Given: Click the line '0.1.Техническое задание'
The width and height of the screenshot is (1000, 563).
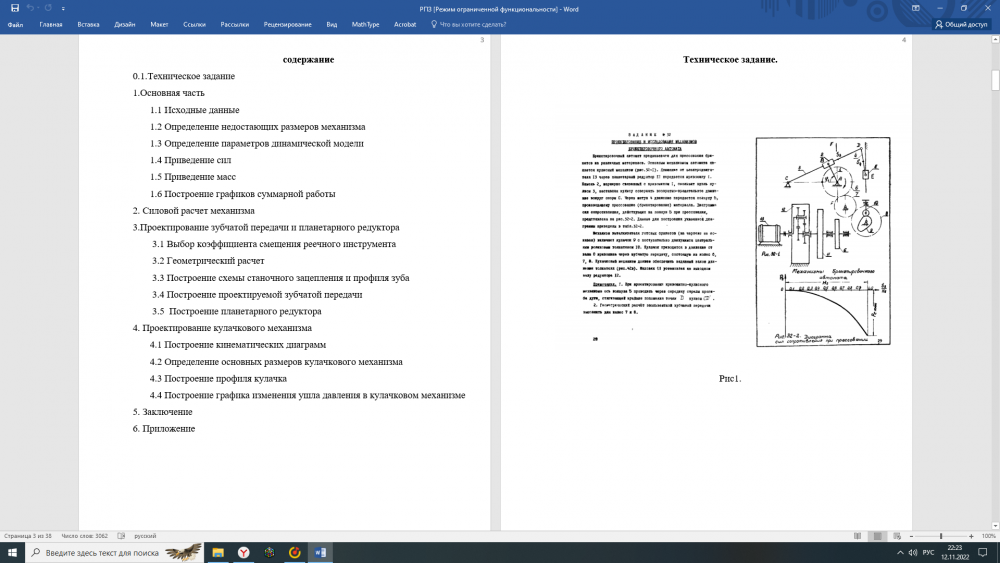Looking at the screenshot, I should tap(184, 76).
